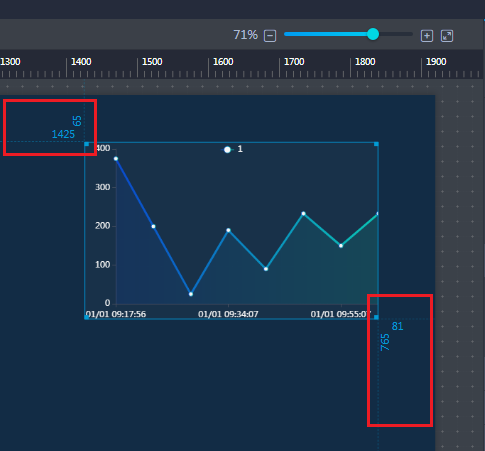Click the 200 y-axis label
The height and width of the screenshot is (451, 485).
coord(103,226)
